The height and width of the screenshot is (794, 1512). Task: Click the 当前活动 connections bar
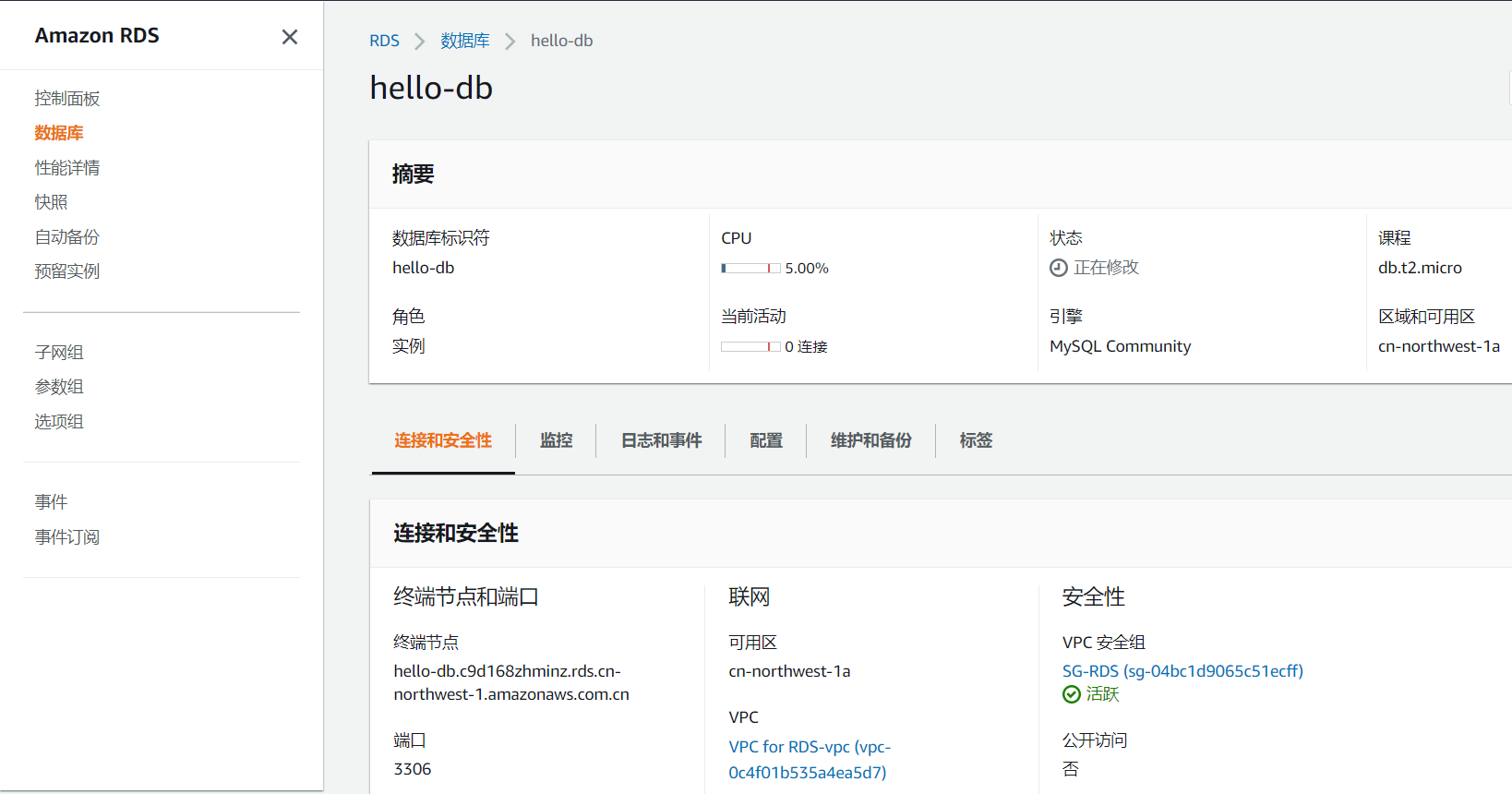pos(750,347)
